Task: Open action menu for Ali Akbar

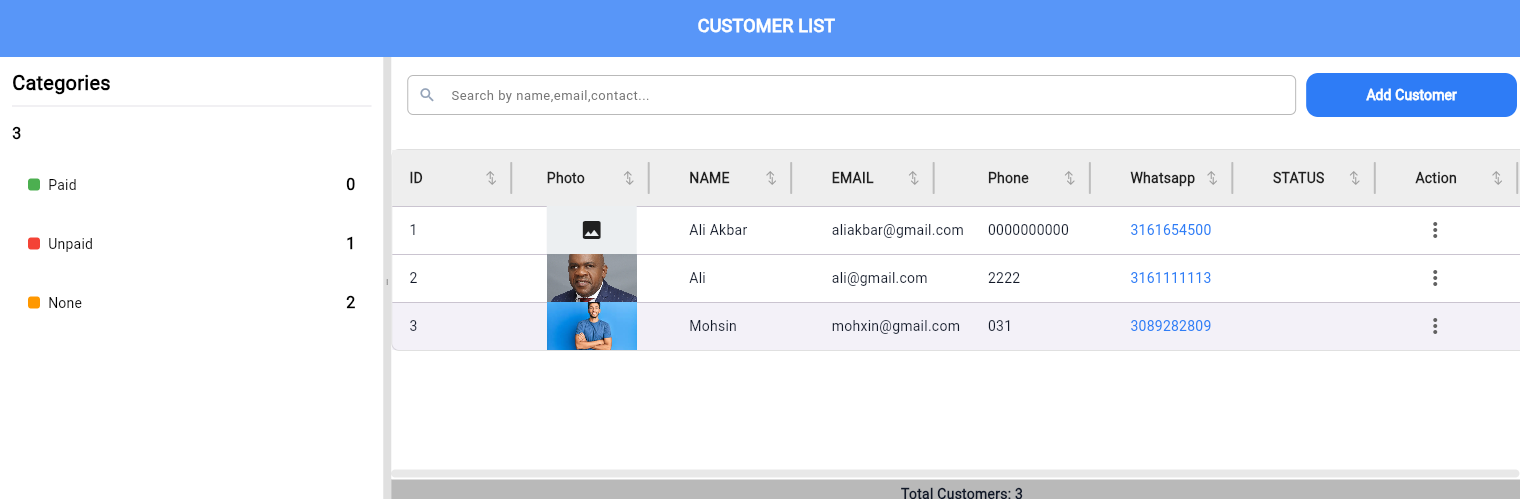Action: [1435, 230]
